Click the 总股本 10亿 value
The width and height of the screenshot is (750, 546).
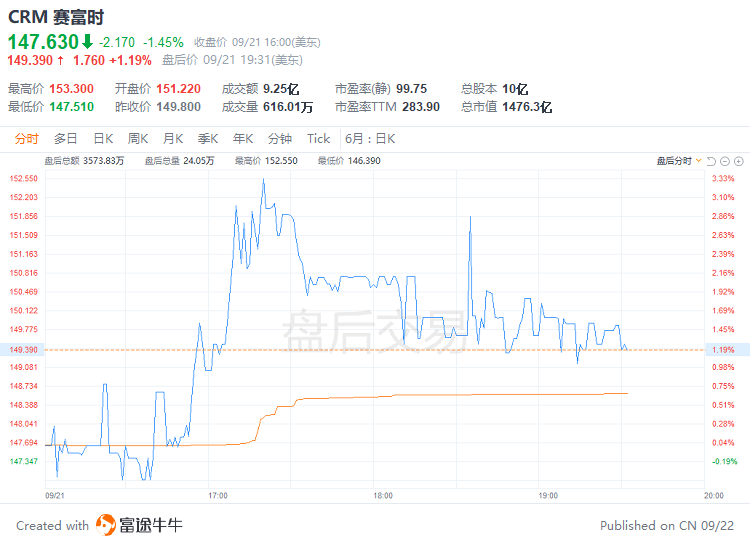click(x=515, y=88)
